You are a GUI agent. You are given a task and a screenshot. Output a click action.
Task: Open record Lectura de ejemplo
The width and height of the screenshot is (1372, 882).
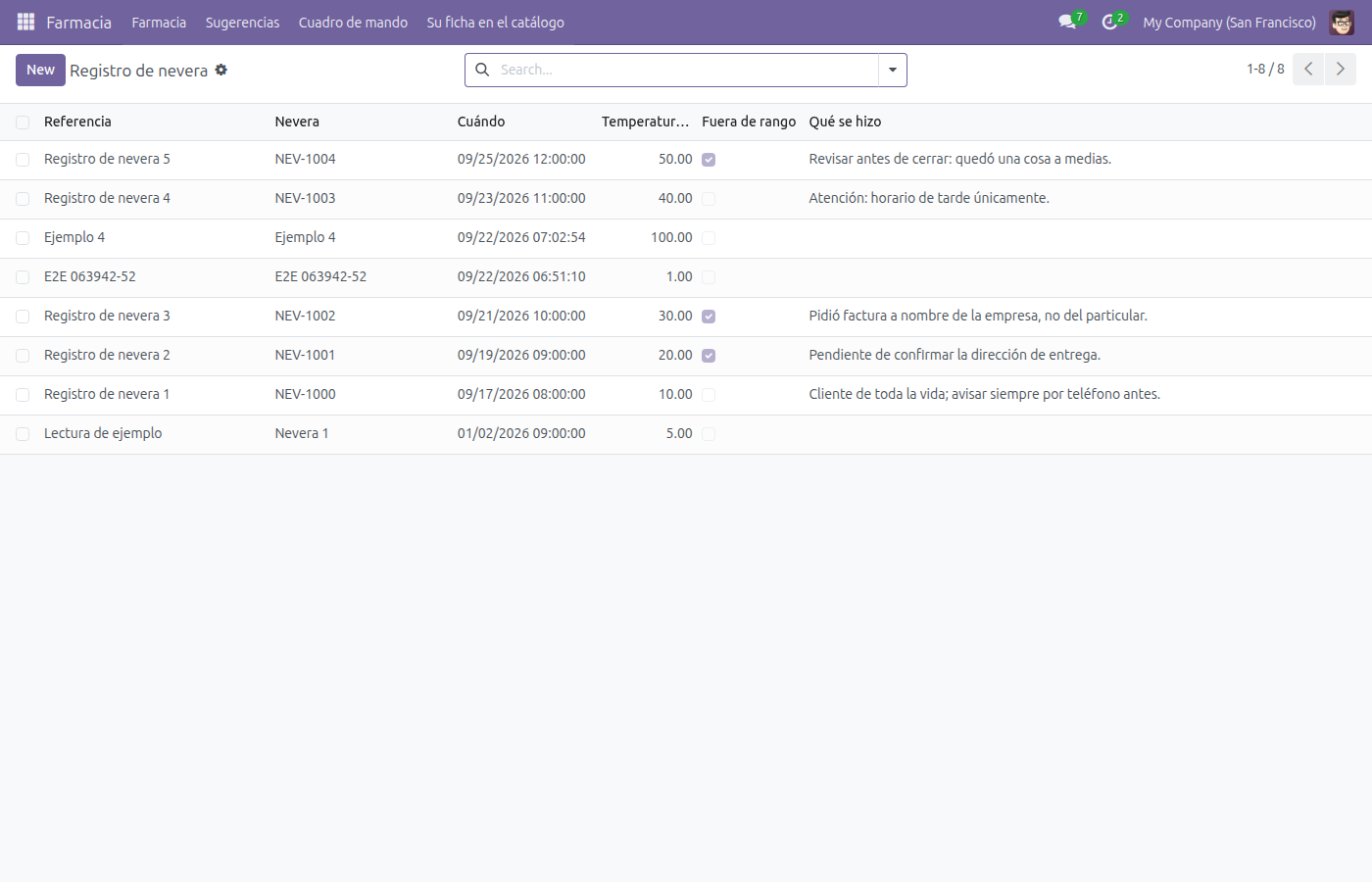coord(103,433)
